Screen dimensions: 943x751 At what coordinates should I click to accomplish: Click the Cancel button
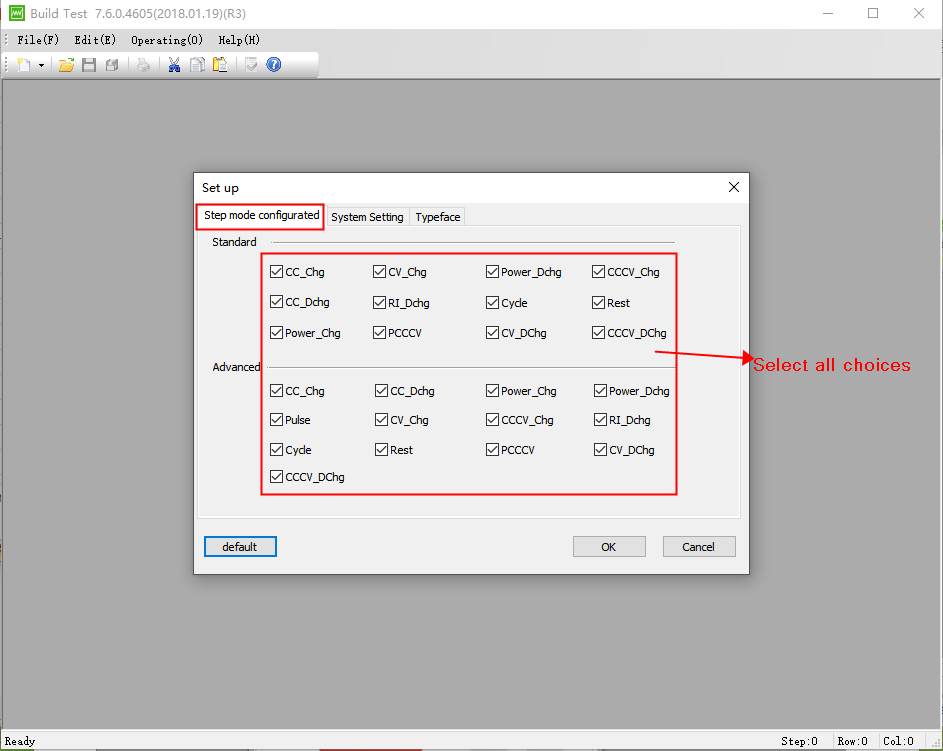pos(698,547)
